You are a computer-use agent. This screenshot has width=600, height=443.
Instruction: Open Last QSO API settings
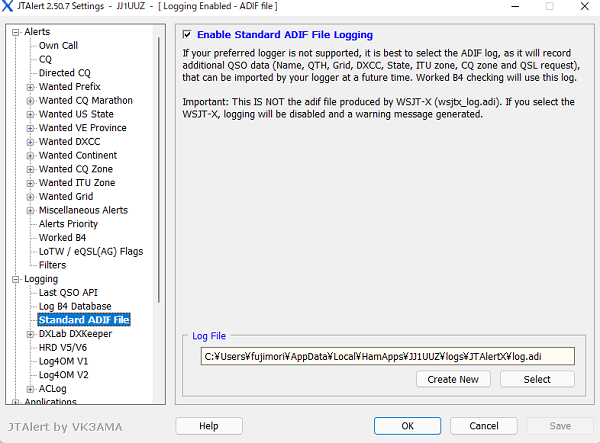(68, 293)
